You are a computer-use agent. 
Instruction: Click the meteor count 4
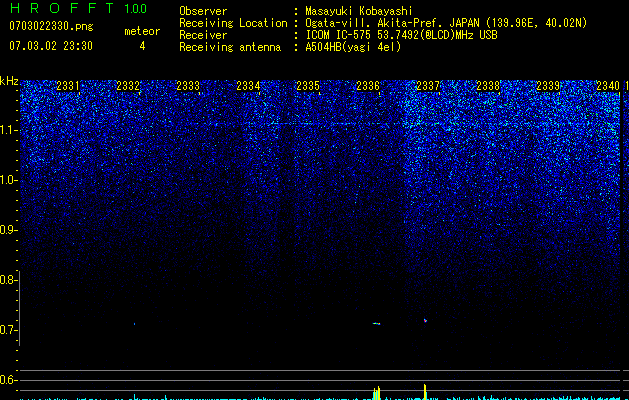click(x=142, y=46)
